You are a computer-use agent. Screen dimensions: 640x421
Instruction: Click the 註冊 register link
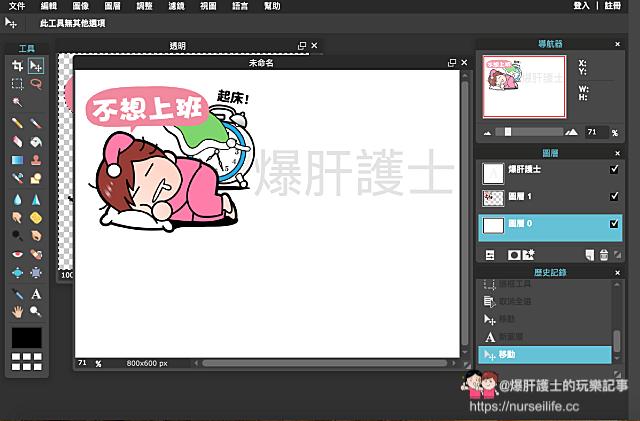[613, 6]
